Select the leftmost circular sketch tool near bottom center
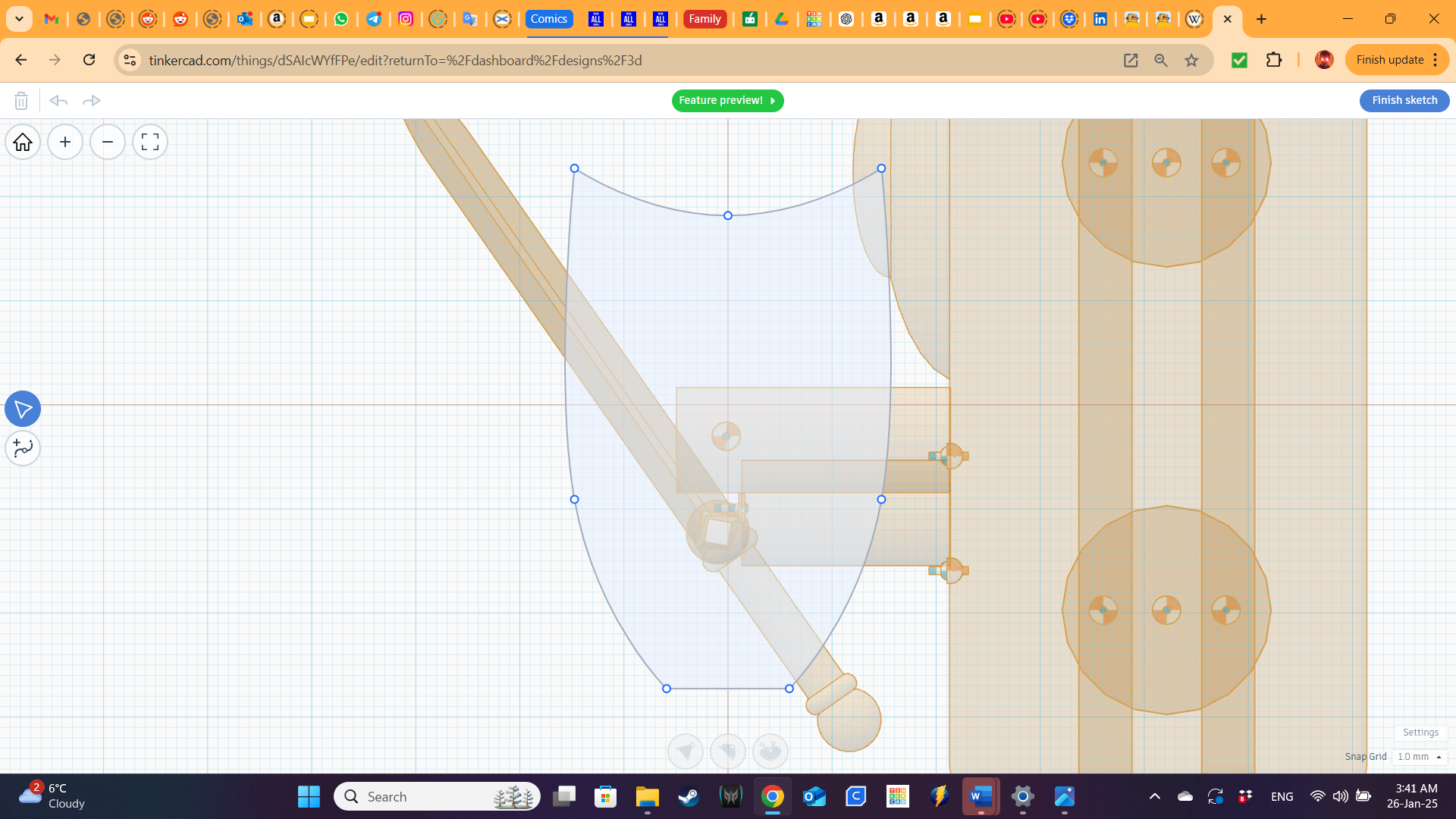This screenshot has height=819, width=1456. pyautogui.click(x=686, y=751)
